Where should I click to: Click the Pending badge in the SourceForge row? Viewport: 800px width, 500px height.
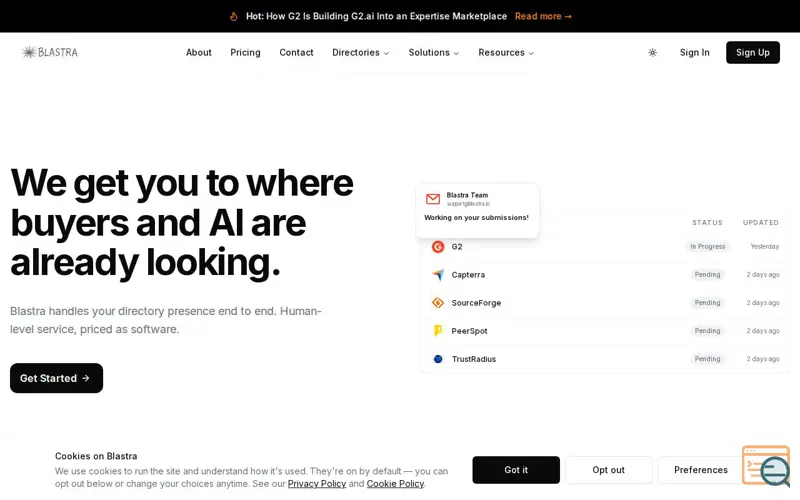pos(707,303)
